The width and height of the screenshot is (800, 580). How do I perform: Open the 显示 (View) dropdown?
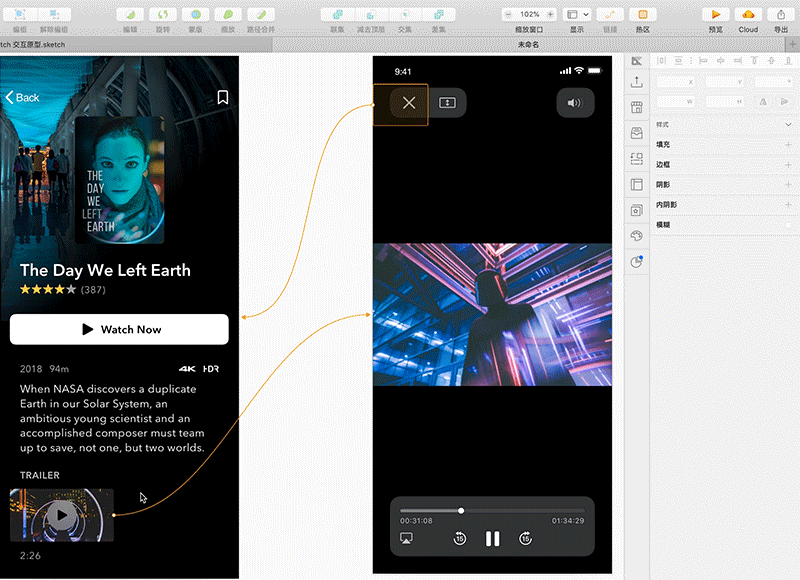[x=577, y=14]
